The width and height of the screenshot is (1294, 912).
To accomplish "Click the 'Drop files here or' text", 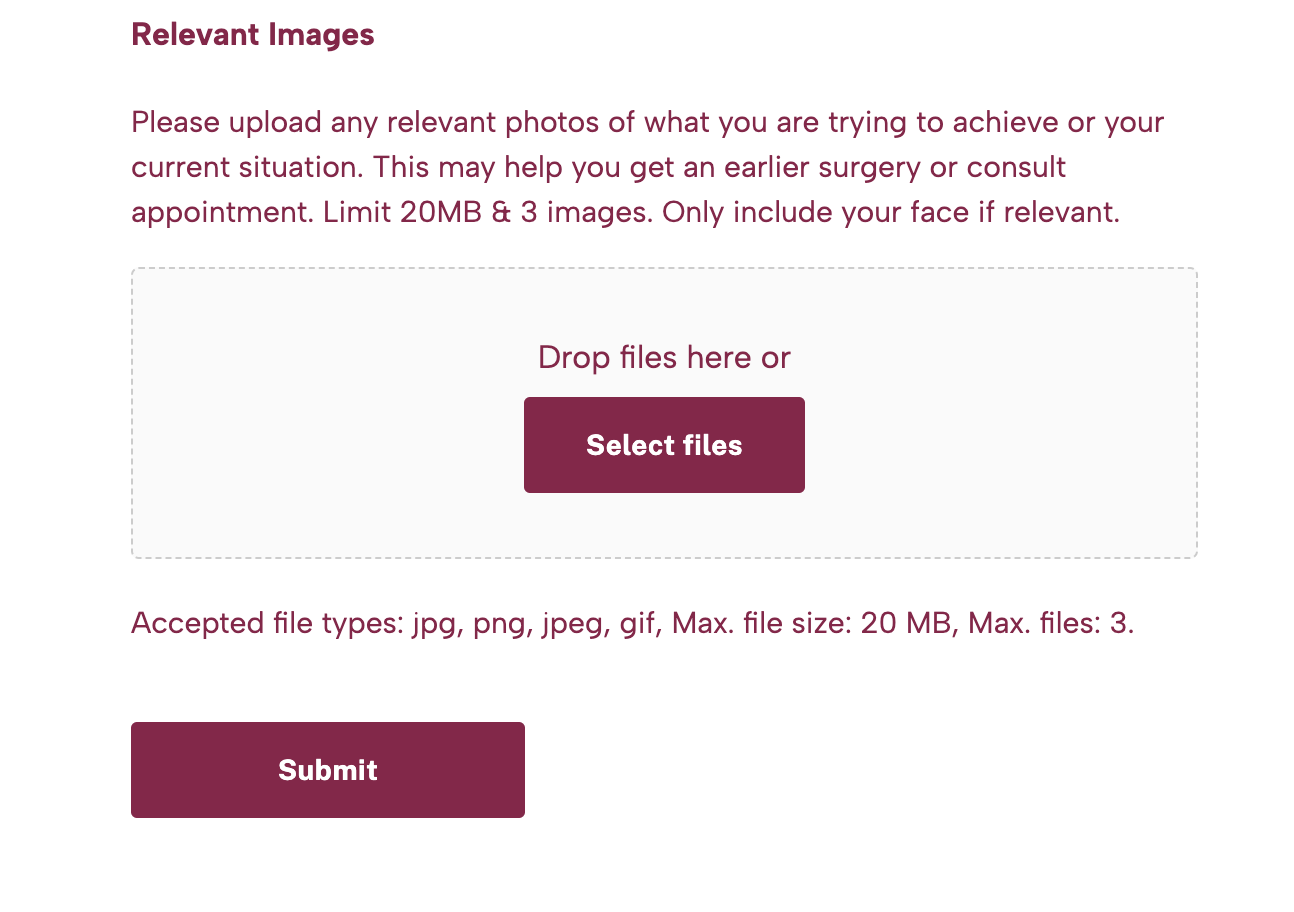I will click(x=663, y=357).
